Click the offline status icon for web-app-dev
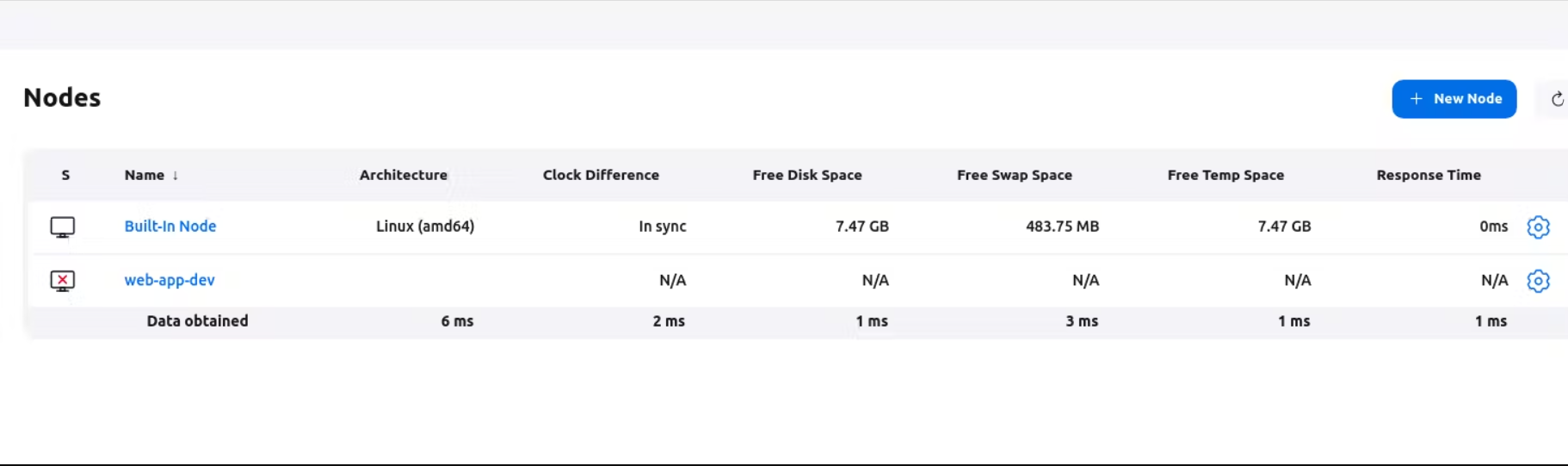This screenshot has height=466, width=1568. coord(63,281)
